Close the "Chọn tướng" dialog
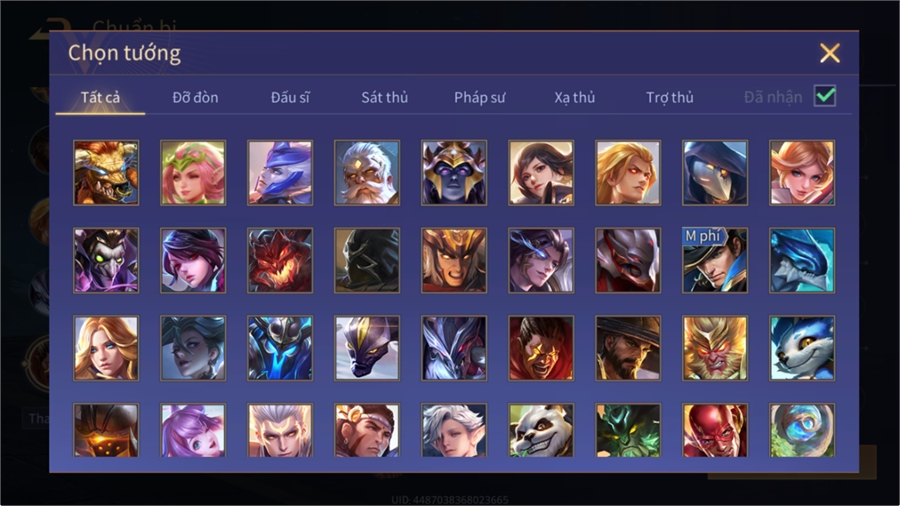 click(x=829, y=53)
